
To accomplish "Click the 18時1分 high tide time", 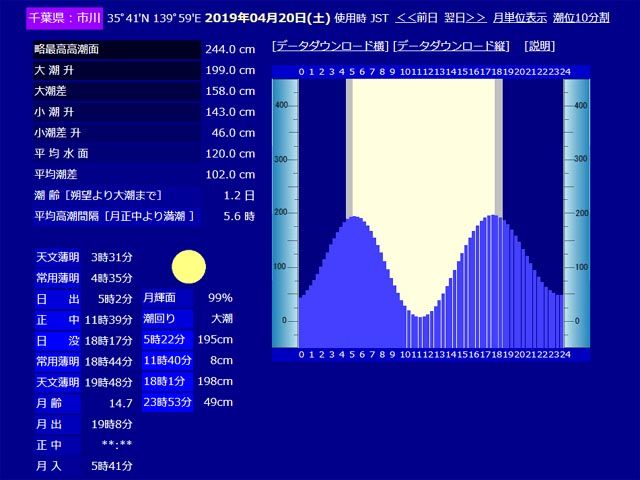I will [x=164, y=381].
